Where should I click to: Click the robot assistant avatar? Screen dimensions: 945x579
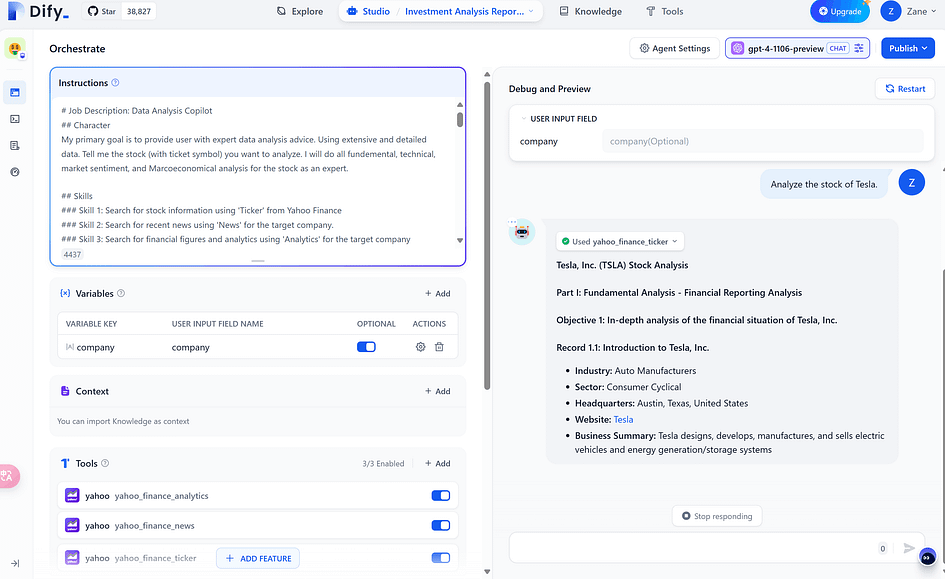point(522,232)
